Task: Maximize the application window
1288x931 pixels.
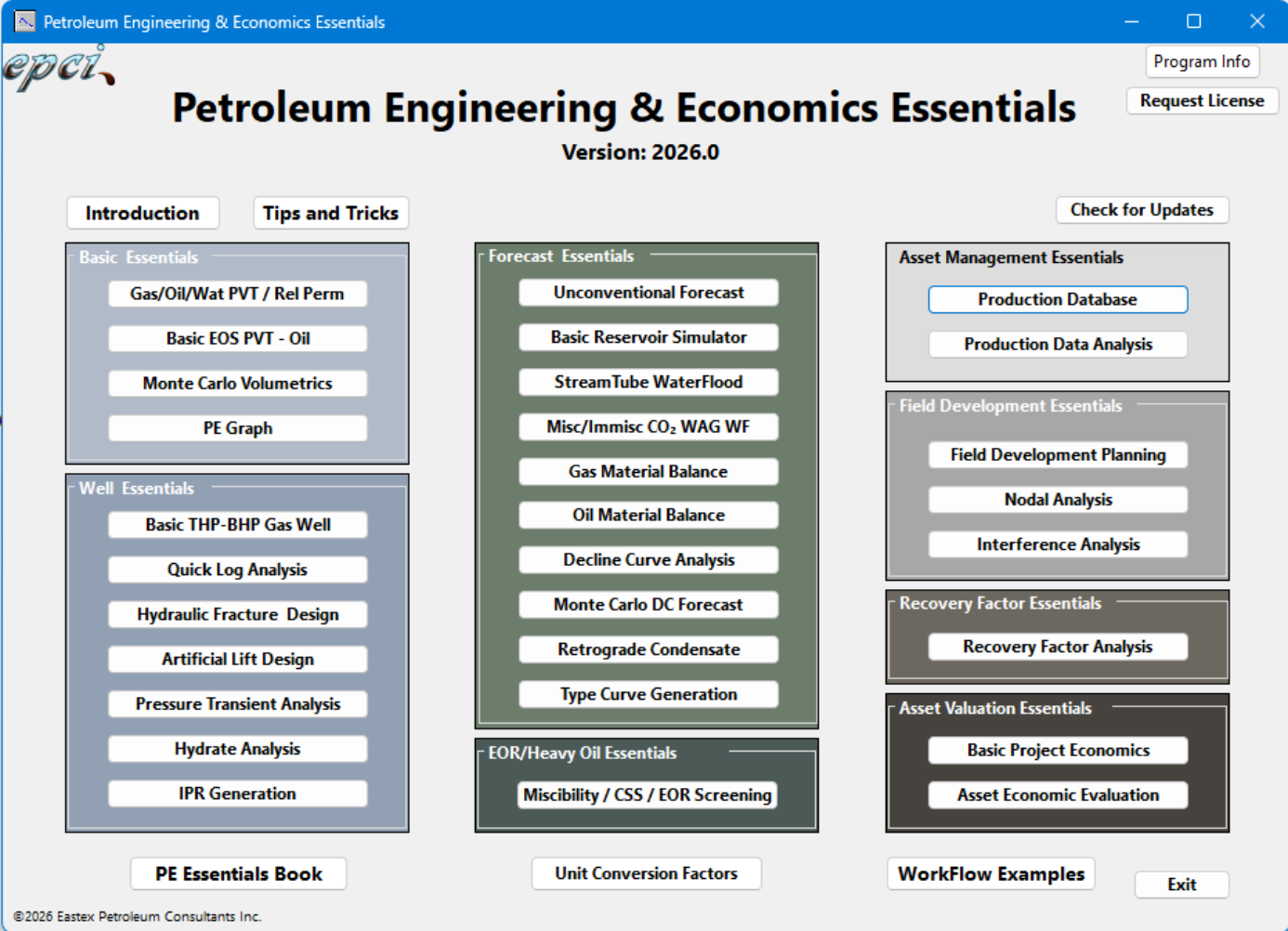Action: [x=1193, y=21]
